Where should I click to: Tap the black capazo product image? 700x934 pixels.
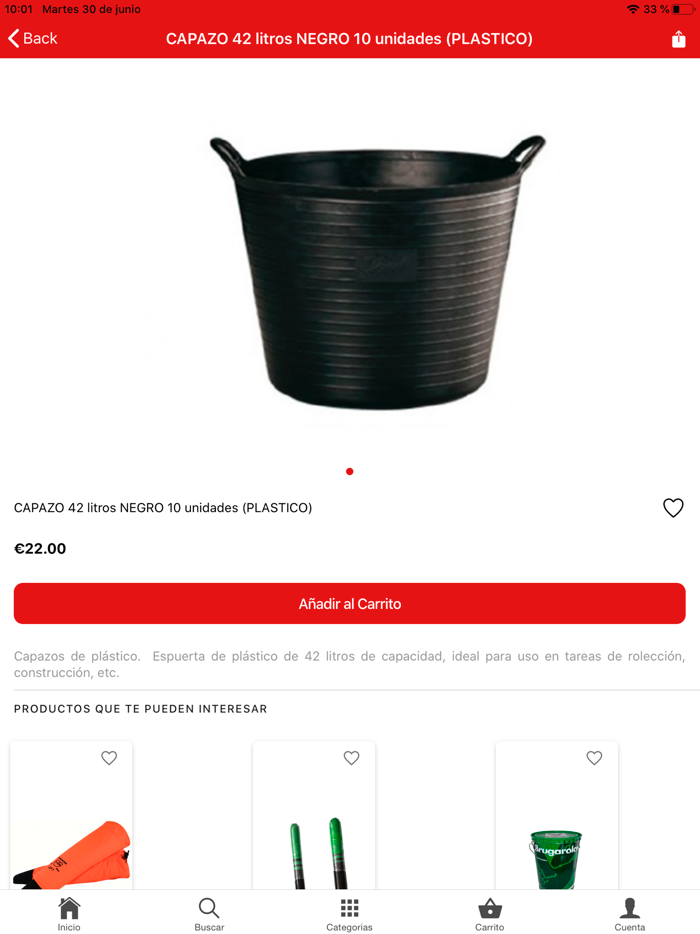point(377,272)
